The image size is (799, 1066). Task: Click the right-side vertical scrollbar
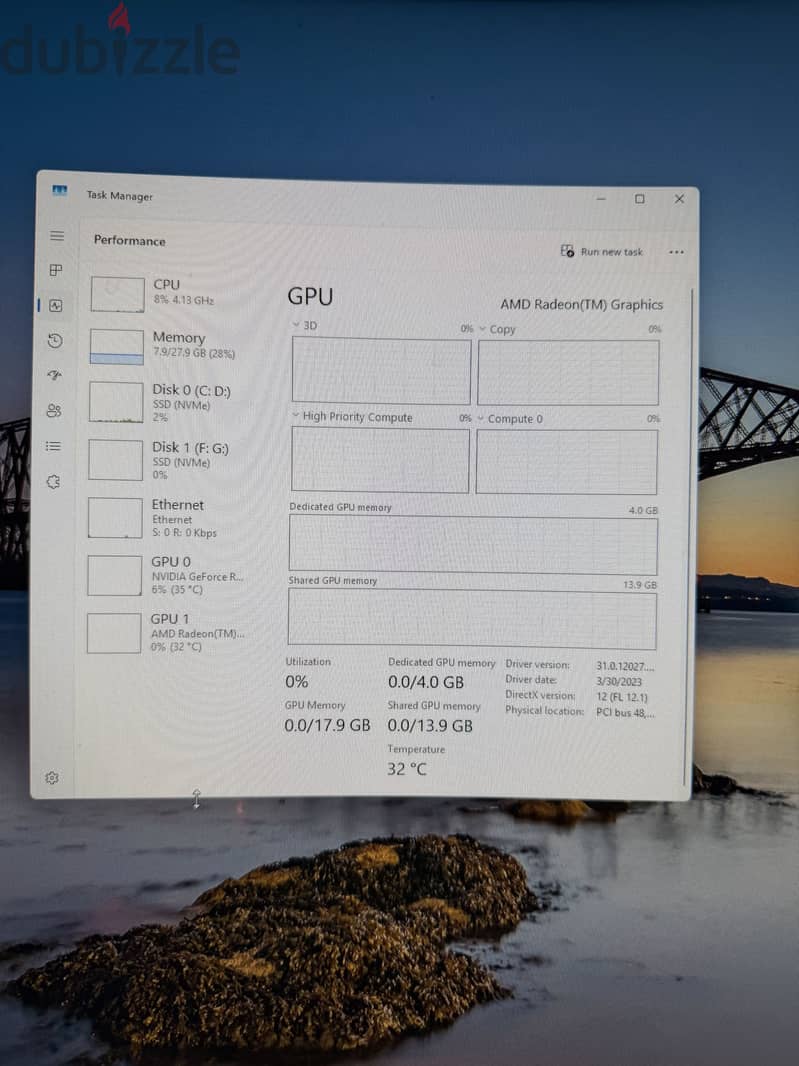point(689,537)
